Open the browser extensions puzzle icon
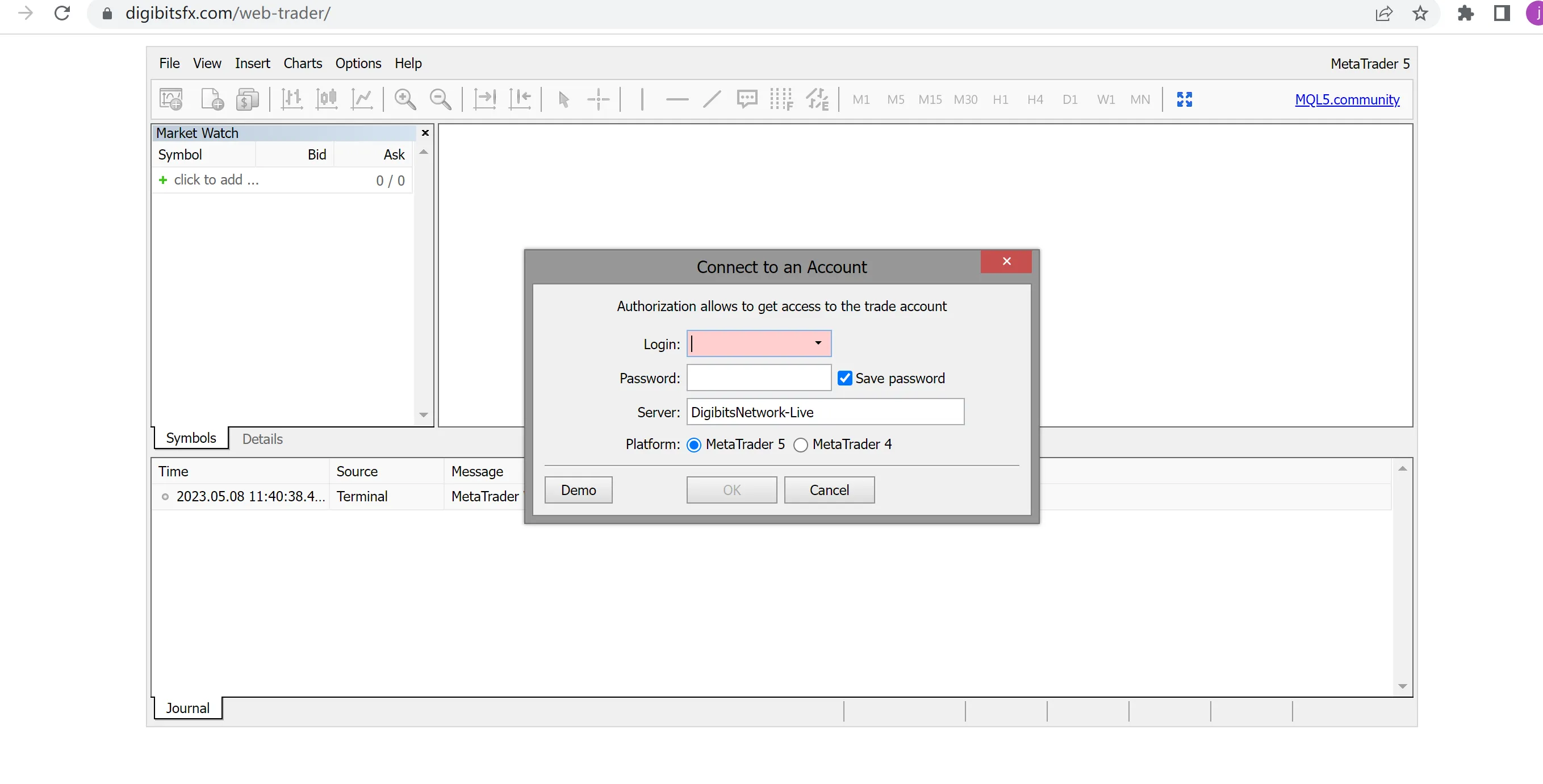The height and width of the screenshot is (784, 1543). [1466, 13]
